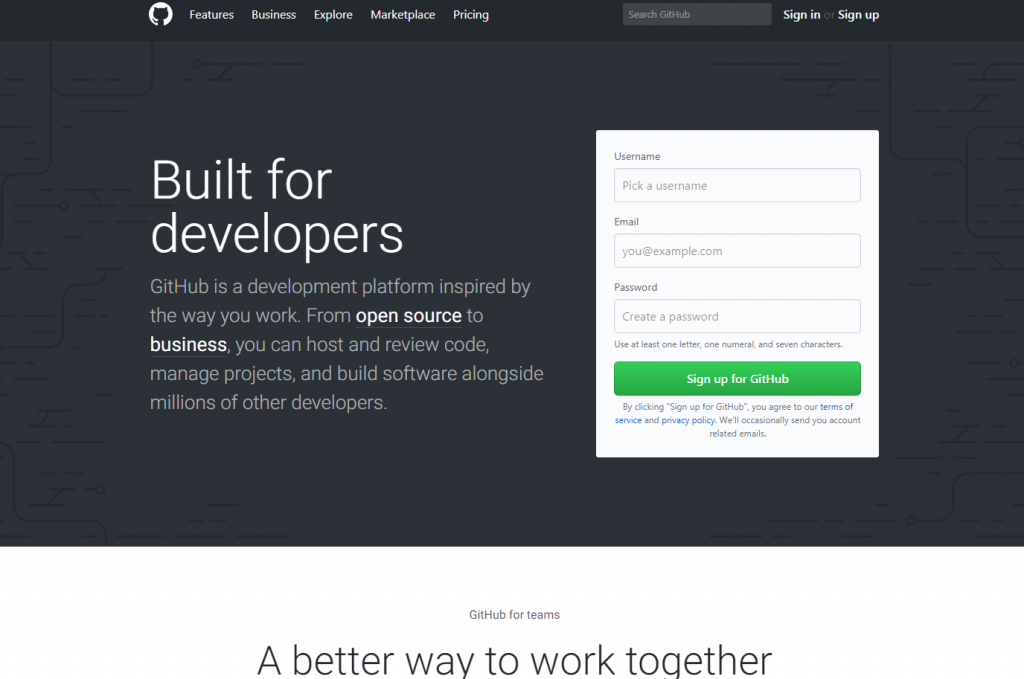Screen dimensions: 1024x679
Task: Open the privacy policy link
Action: [688, 420]
